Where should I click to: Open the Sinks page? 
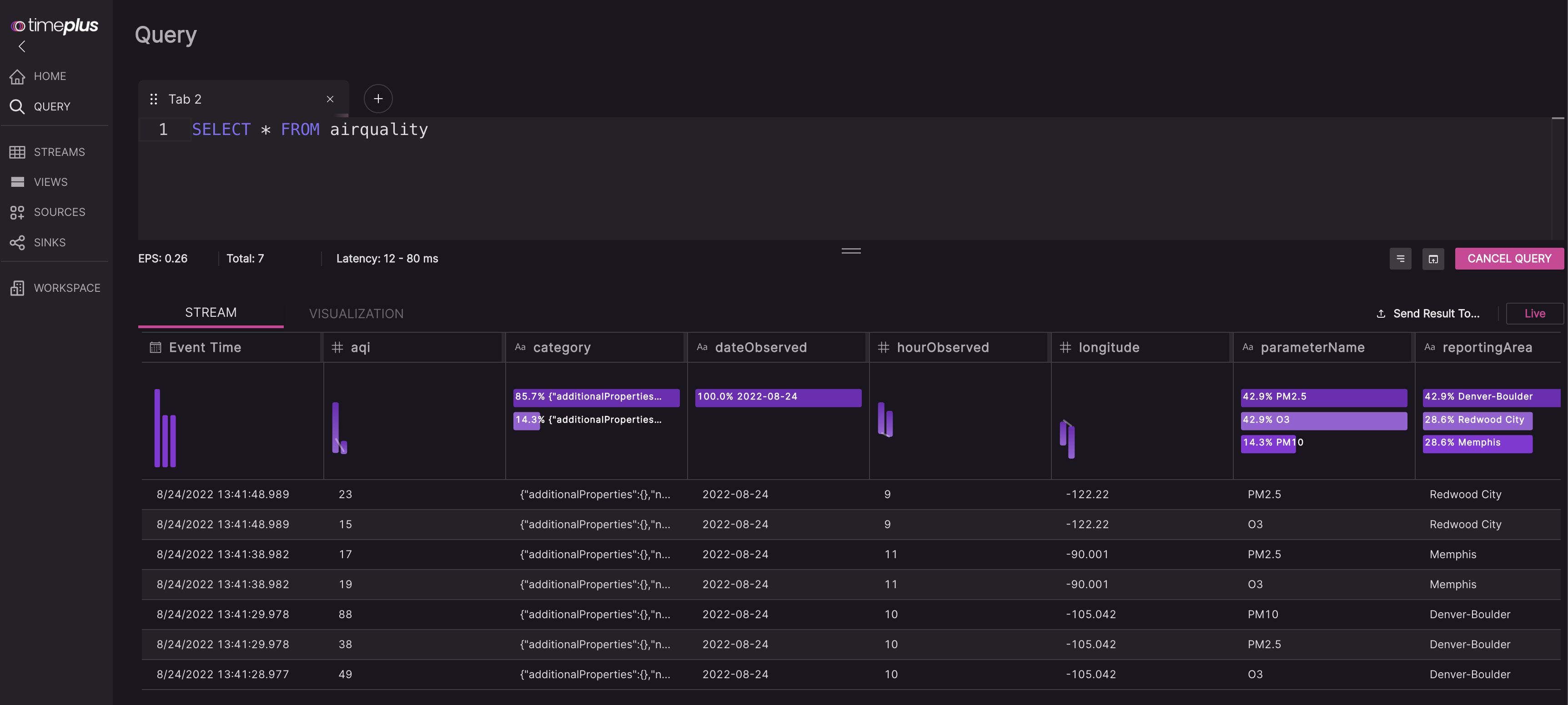pos(49,243)
